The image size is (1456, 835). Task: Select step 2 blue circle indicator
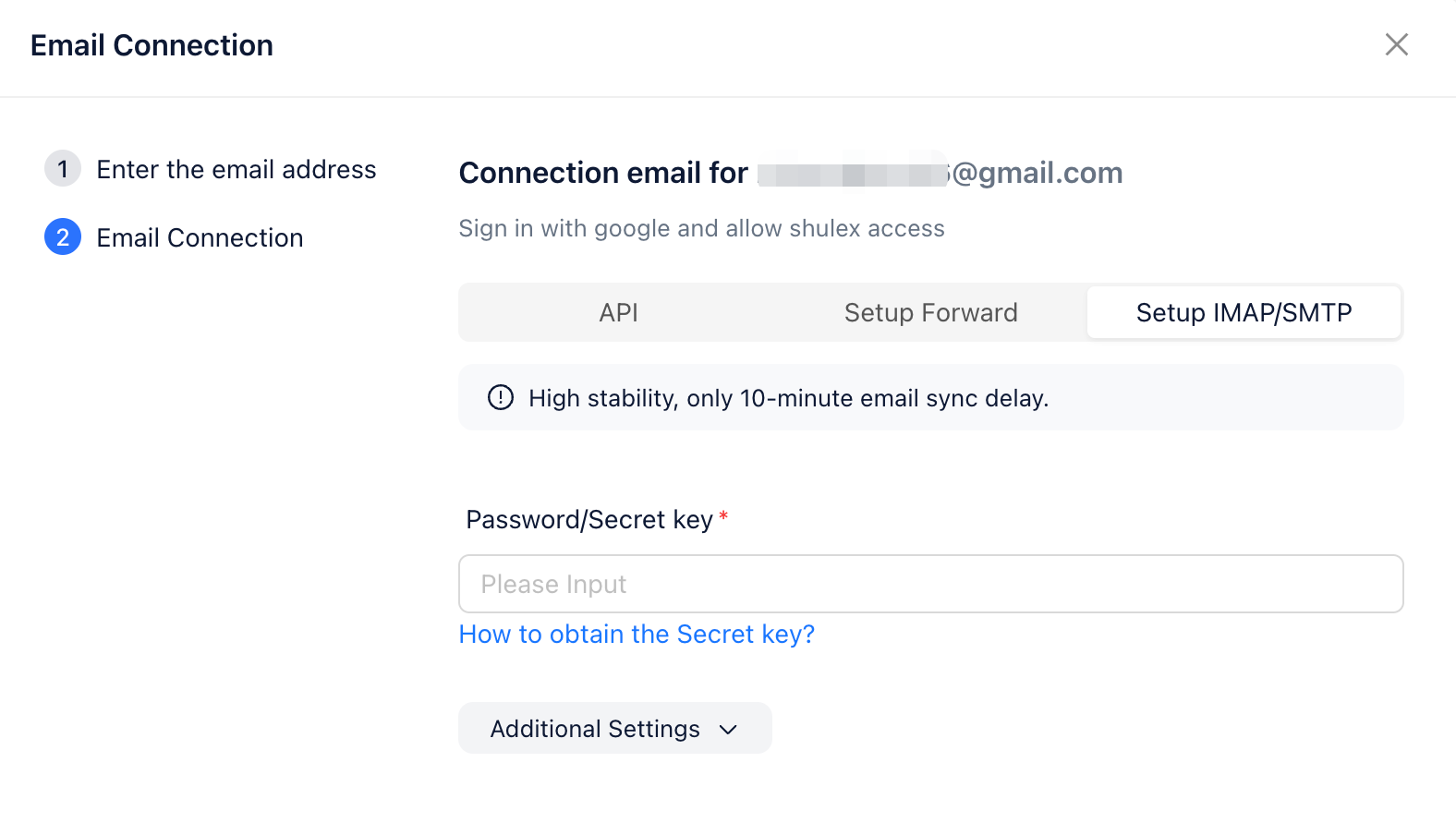pos(62,237)
